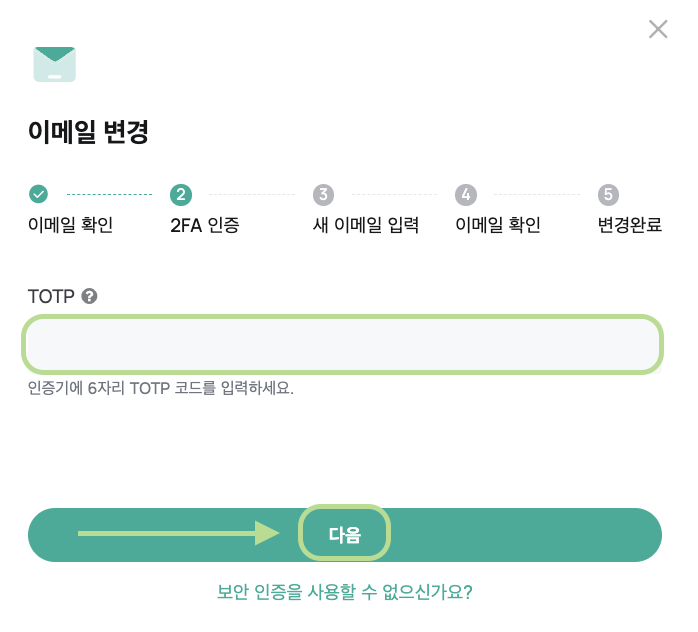Click the green envelope mail icon
Image resolution: width=698 pixels, height=632 pixels.
[55, 65]
